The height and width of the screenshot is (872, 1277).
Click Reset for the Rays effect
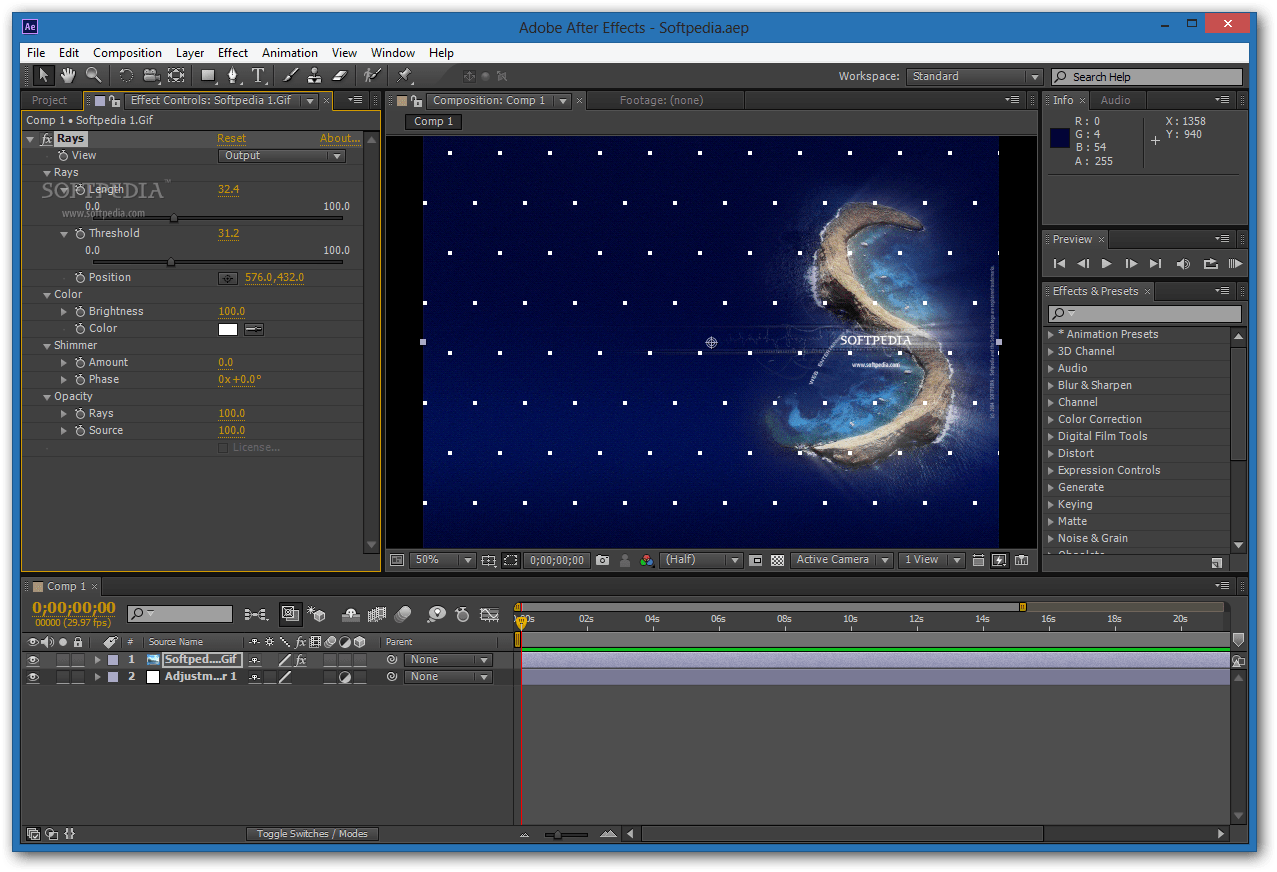coord(231,139)
